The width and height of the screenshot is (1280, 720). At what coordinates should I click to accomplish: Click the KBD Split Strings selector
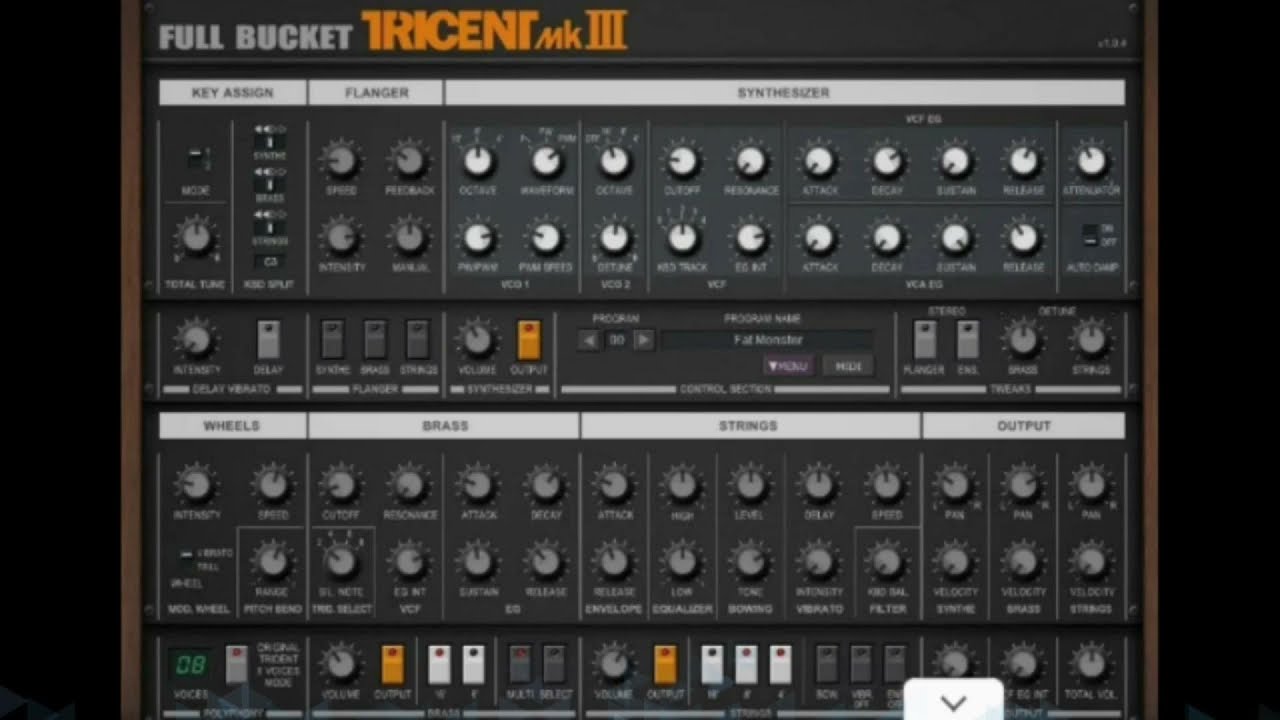(x=269, y=227)
